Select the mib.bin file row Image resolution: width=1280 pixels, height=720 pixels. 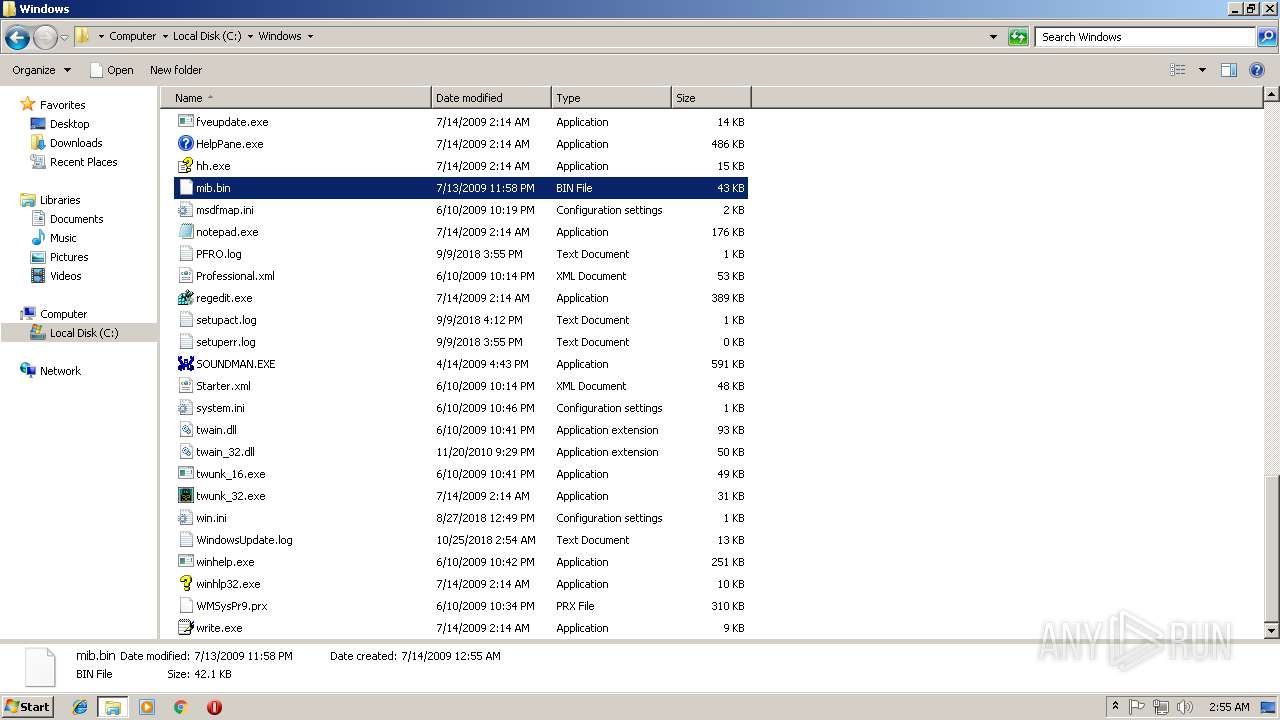pyautogui.click(x=461, y=188)
